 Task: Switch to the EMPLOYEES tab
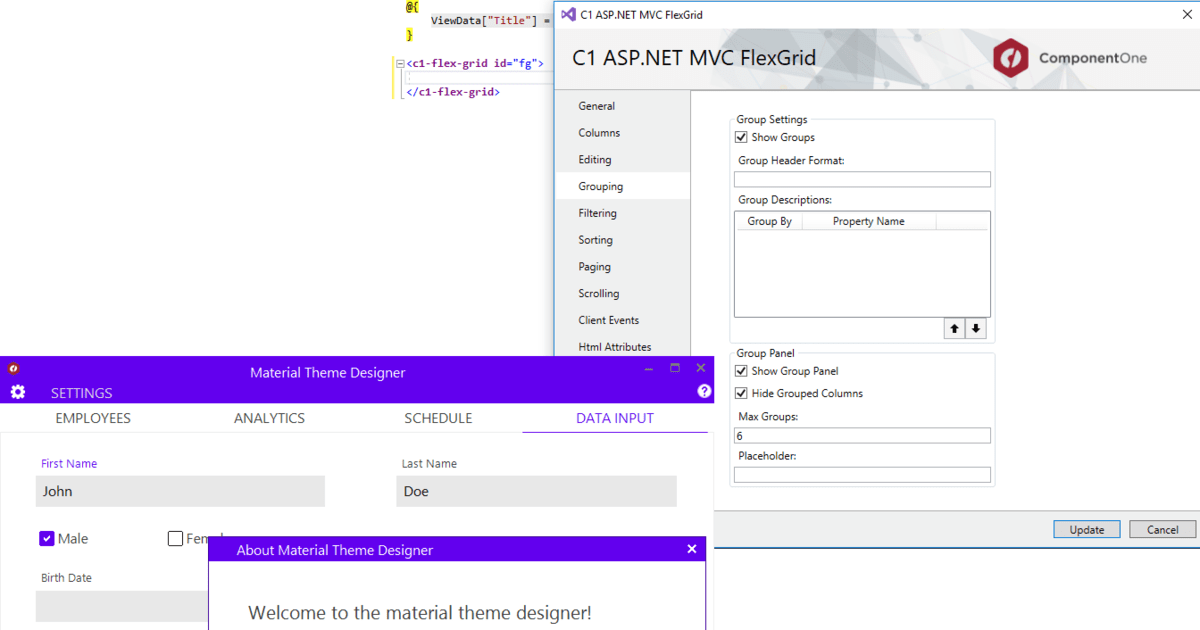point(92,418)
